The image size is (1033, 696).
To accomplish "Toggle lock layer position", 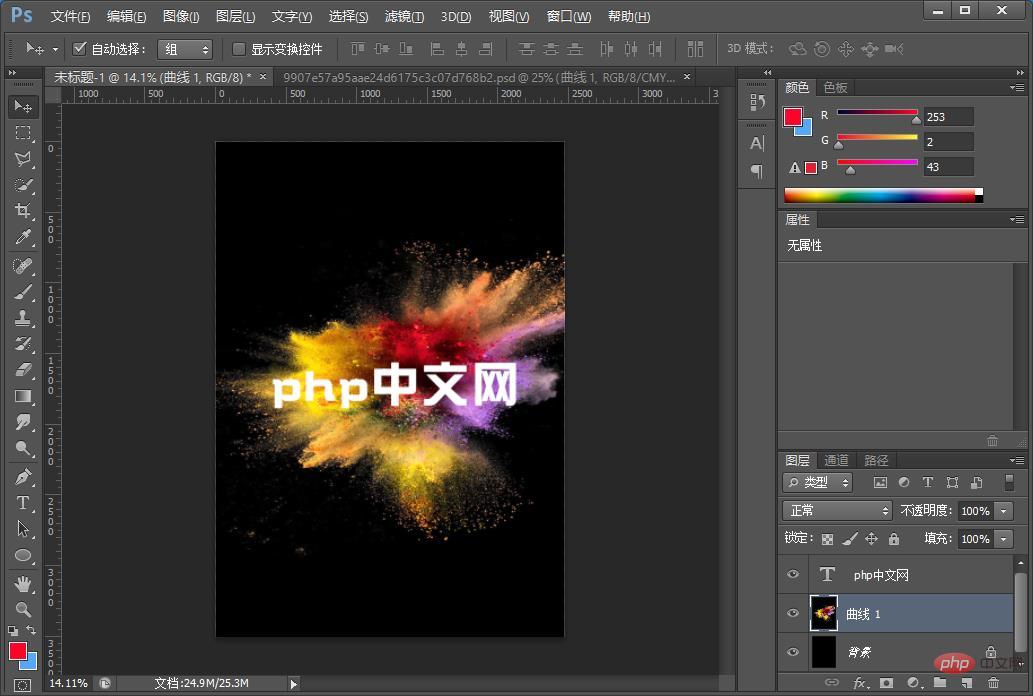I will pyautogui.click(x=872, y=539).
